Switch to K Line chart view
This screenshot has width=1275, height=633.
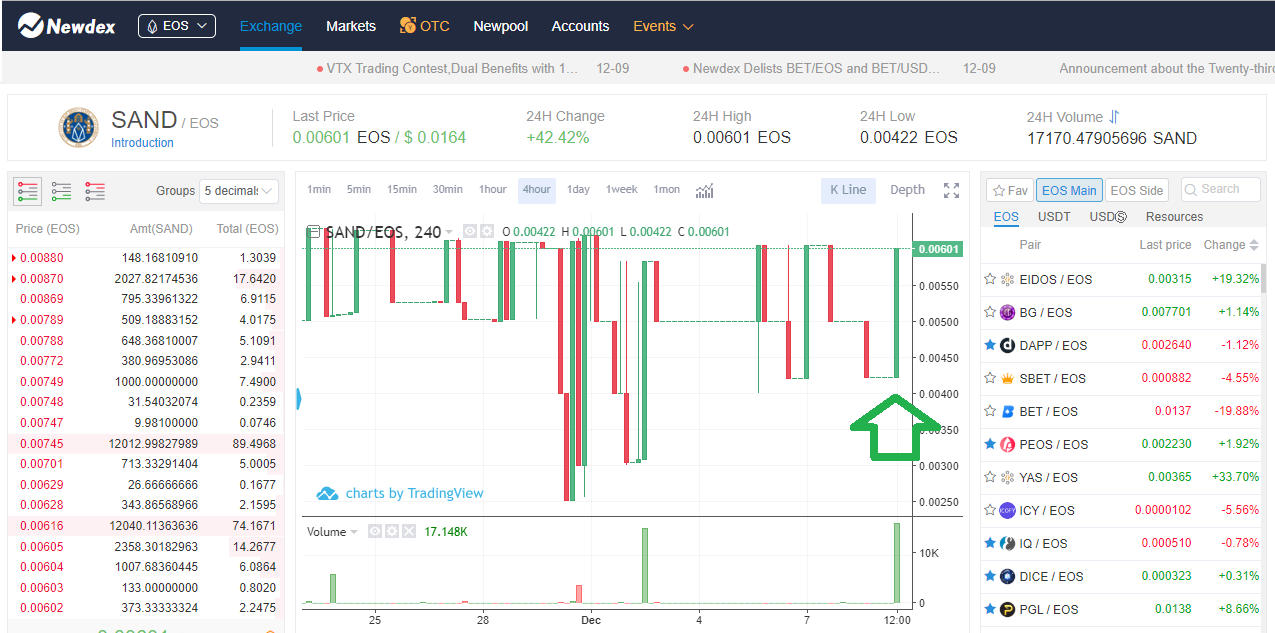click(x=848, y=190)
